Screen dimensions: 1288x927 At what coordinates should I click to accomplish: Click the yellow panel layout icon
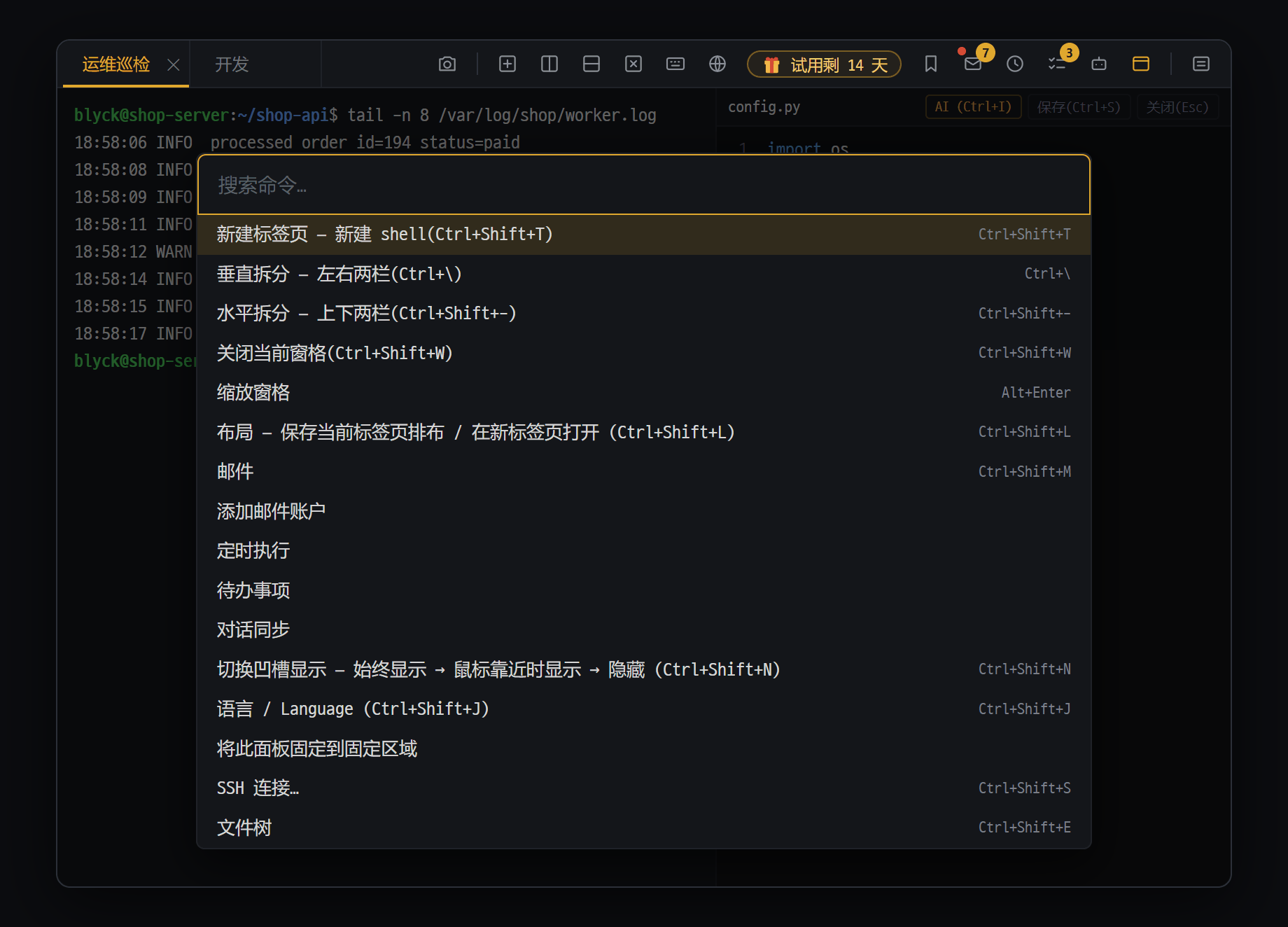(1141, 64)
